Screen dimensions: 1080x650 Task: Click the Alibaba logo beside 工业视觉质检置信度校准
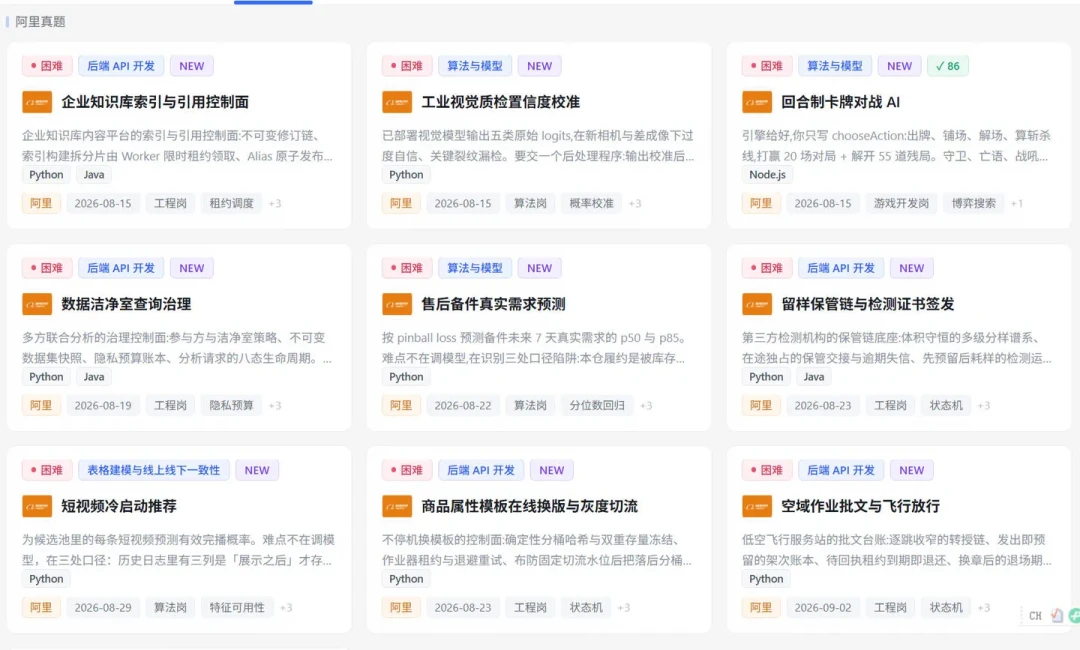[x=397, y=102]
